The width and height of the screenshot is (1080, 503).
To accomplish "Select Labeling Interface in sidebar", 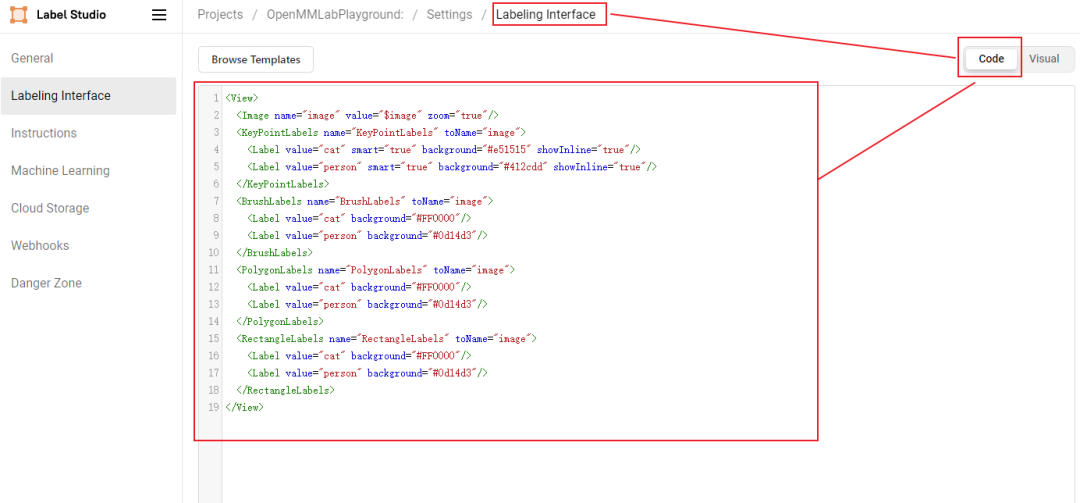I will tap(88, 96).
